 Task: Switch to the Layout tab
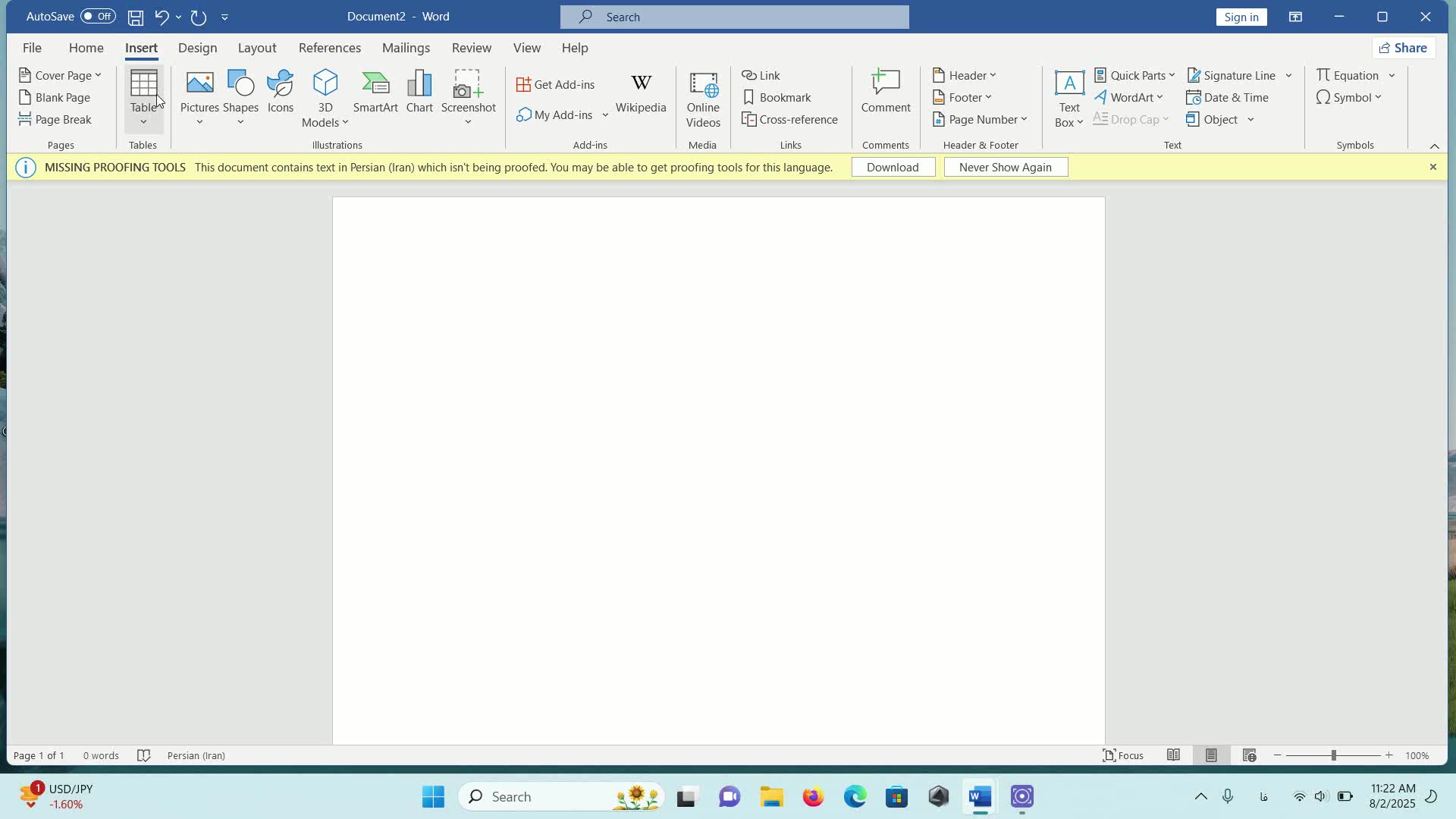(x=257, y=48)
